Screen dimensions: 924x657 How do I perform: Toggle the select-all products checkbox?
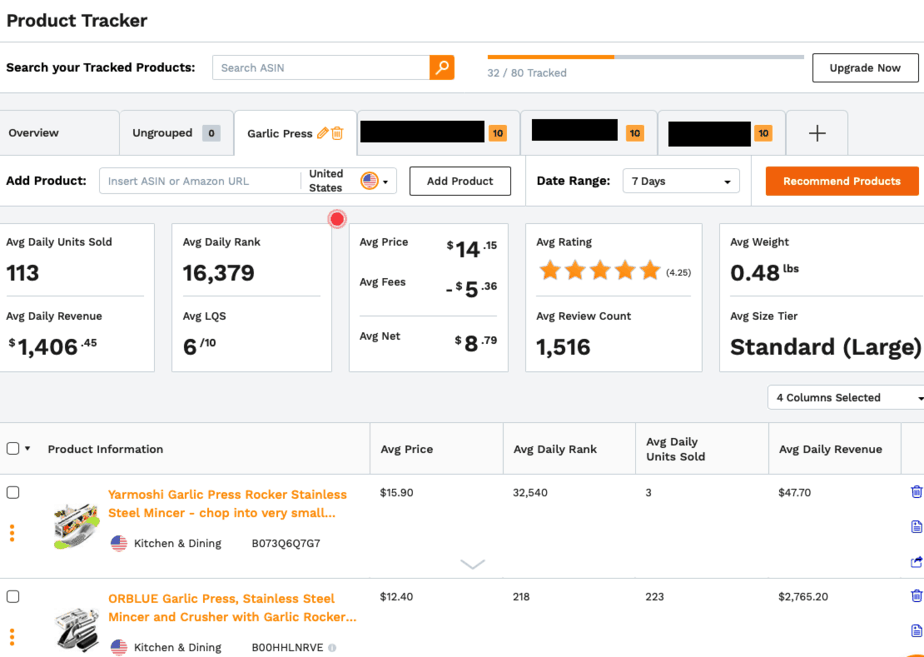[13, 449]
